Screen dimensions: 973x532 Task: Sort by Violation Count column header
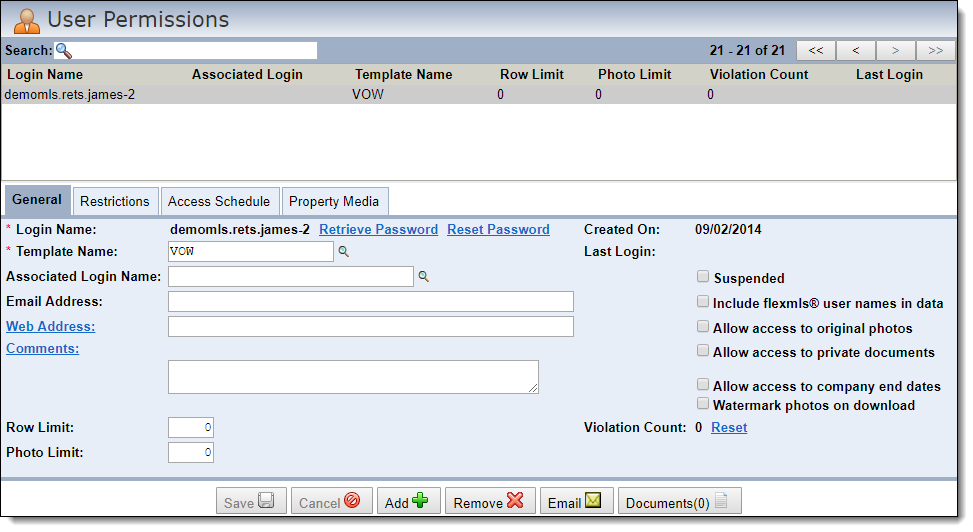point(759,74)
